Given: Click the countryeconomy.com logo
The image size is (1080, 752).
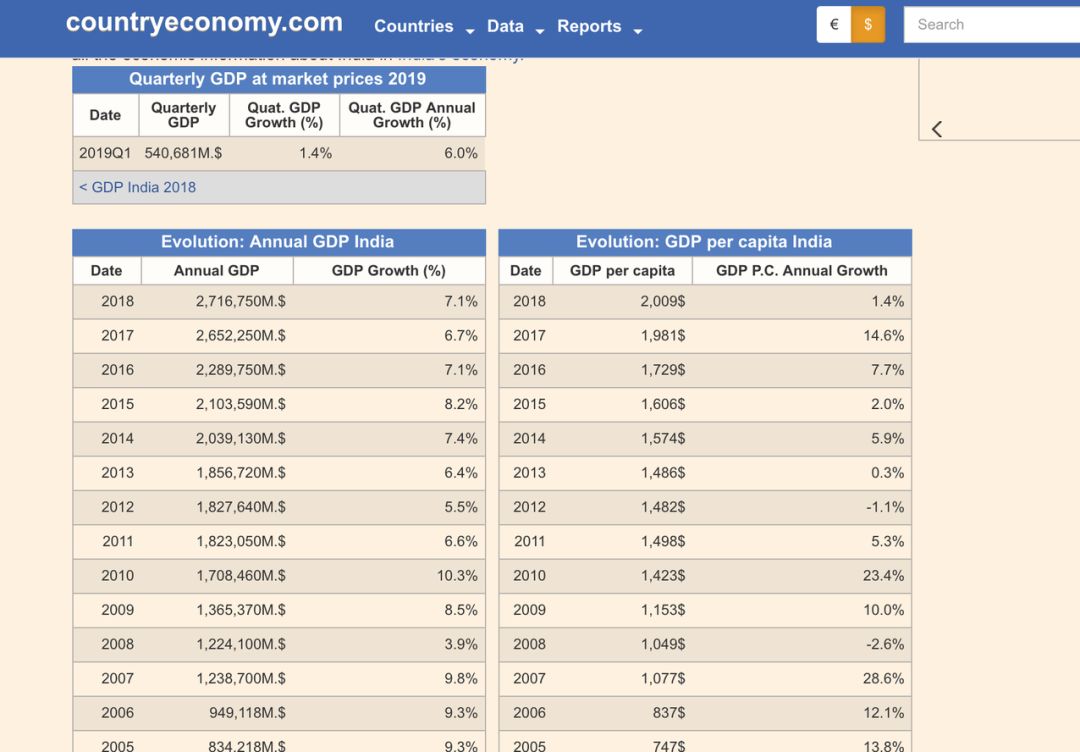Looking at the screenshot, I should (x=204, y=22).
